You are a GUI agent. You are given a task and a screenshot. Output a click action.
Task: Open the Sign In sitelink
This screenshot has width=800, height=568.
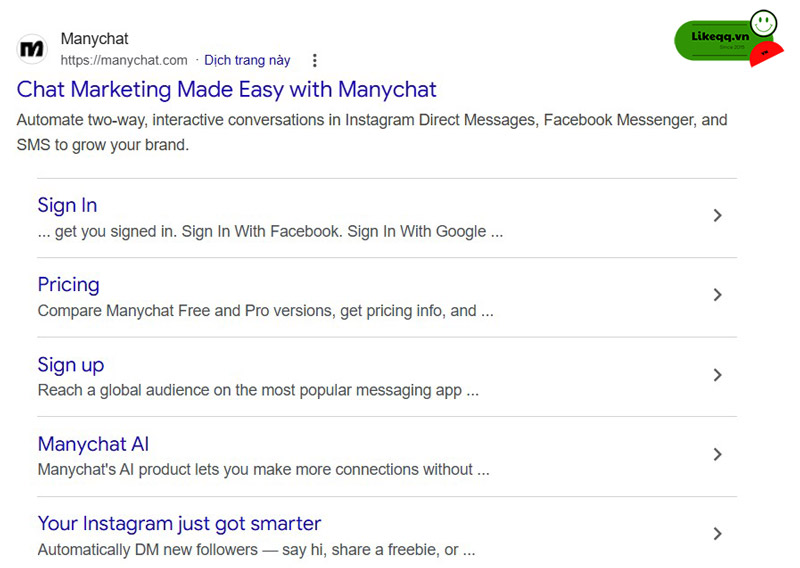pyautogui.click(x=67, y=205)
